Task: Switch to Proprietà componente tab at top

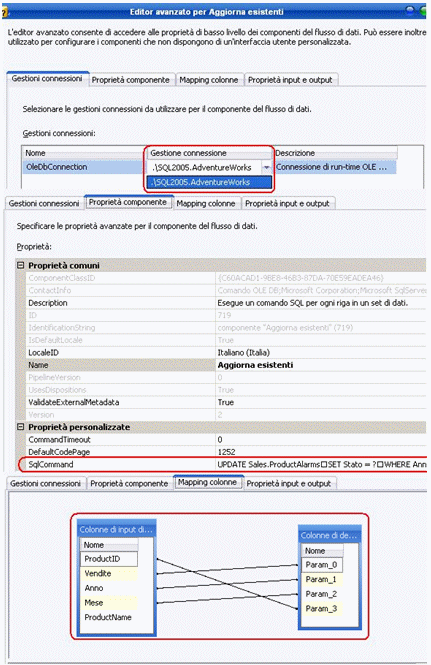Action: (x=130, y=80)
